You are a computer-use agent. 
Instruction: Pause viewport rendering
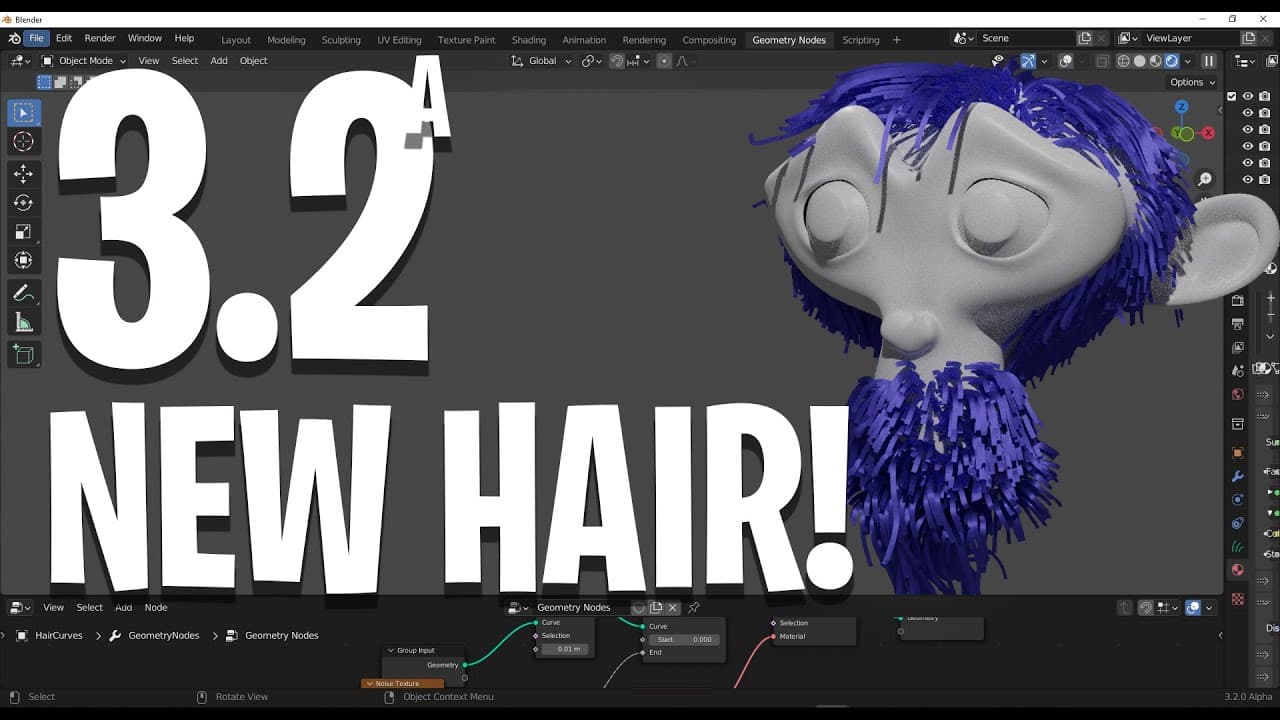[x=1209, y=61]
